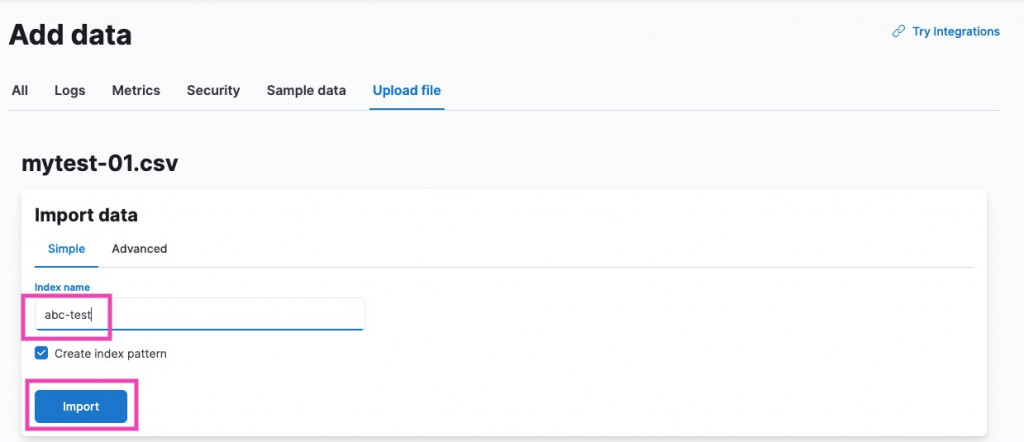The height and width of the screenshot is (442, 1024).
Task: Switch to Simple import settings tab
Action: coord(66,249)
